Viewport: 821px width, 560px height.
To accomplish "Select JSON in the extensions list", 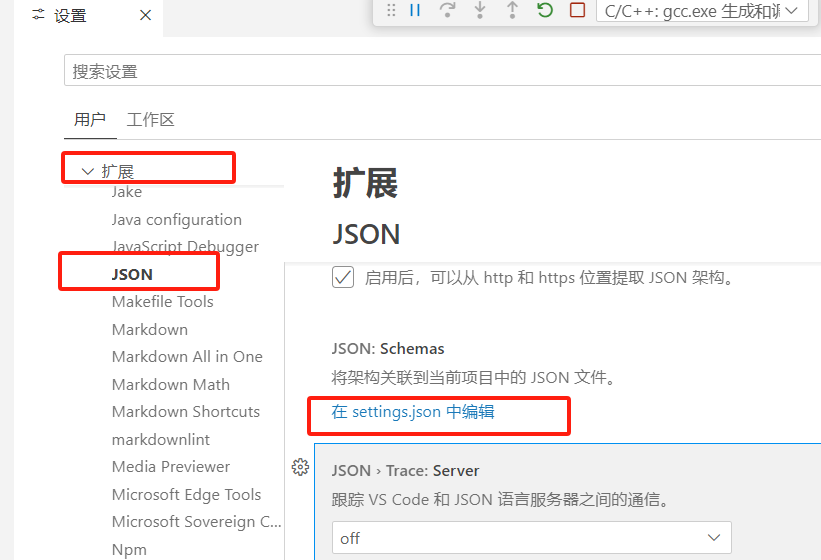I will tap(132, 274).
